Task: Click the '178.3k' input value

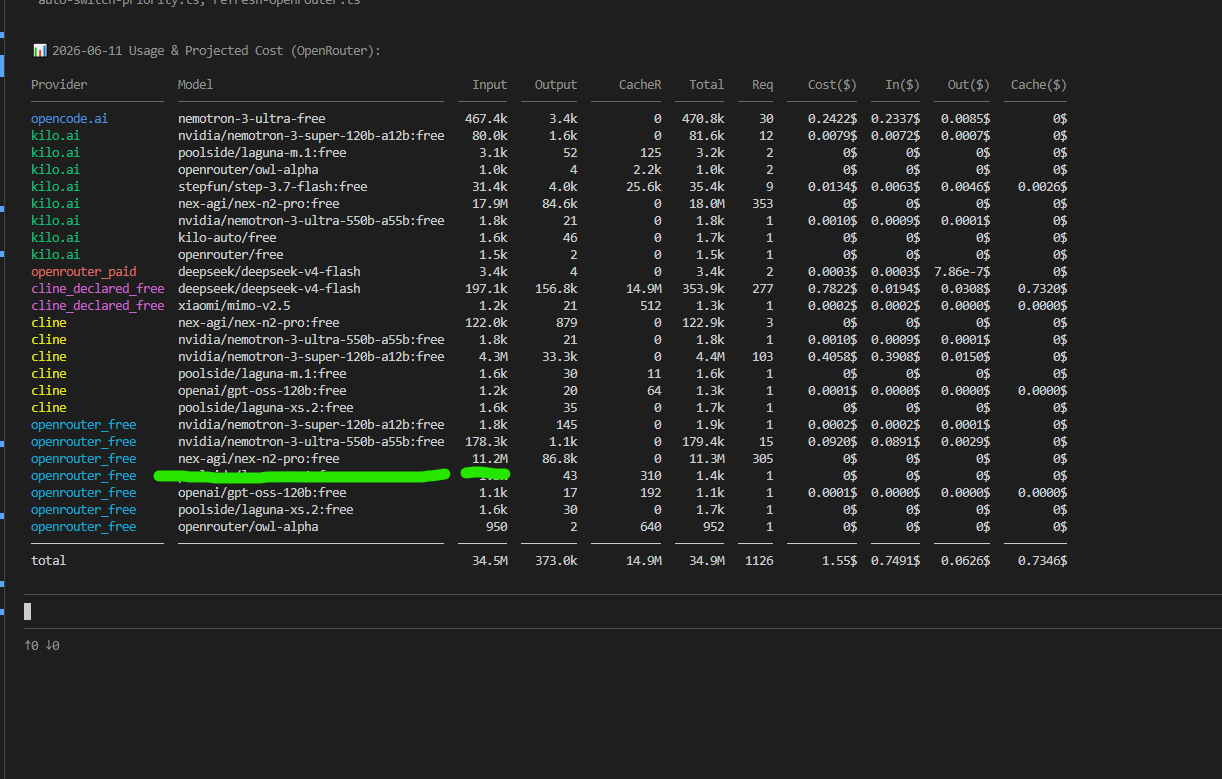Action: click(x=486, y=442)
